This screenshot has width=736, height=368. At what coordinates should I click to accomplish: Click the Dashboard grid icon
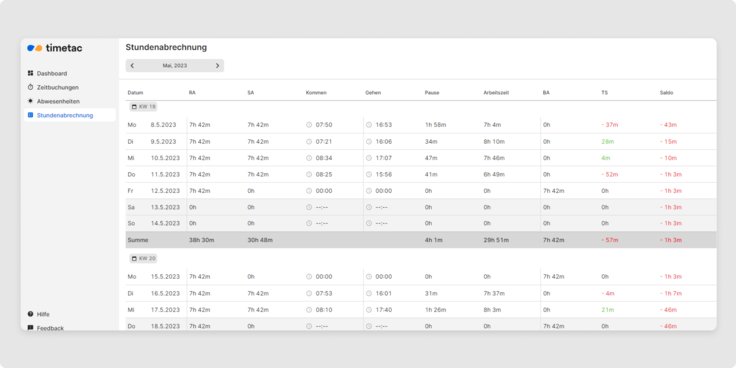31,73
